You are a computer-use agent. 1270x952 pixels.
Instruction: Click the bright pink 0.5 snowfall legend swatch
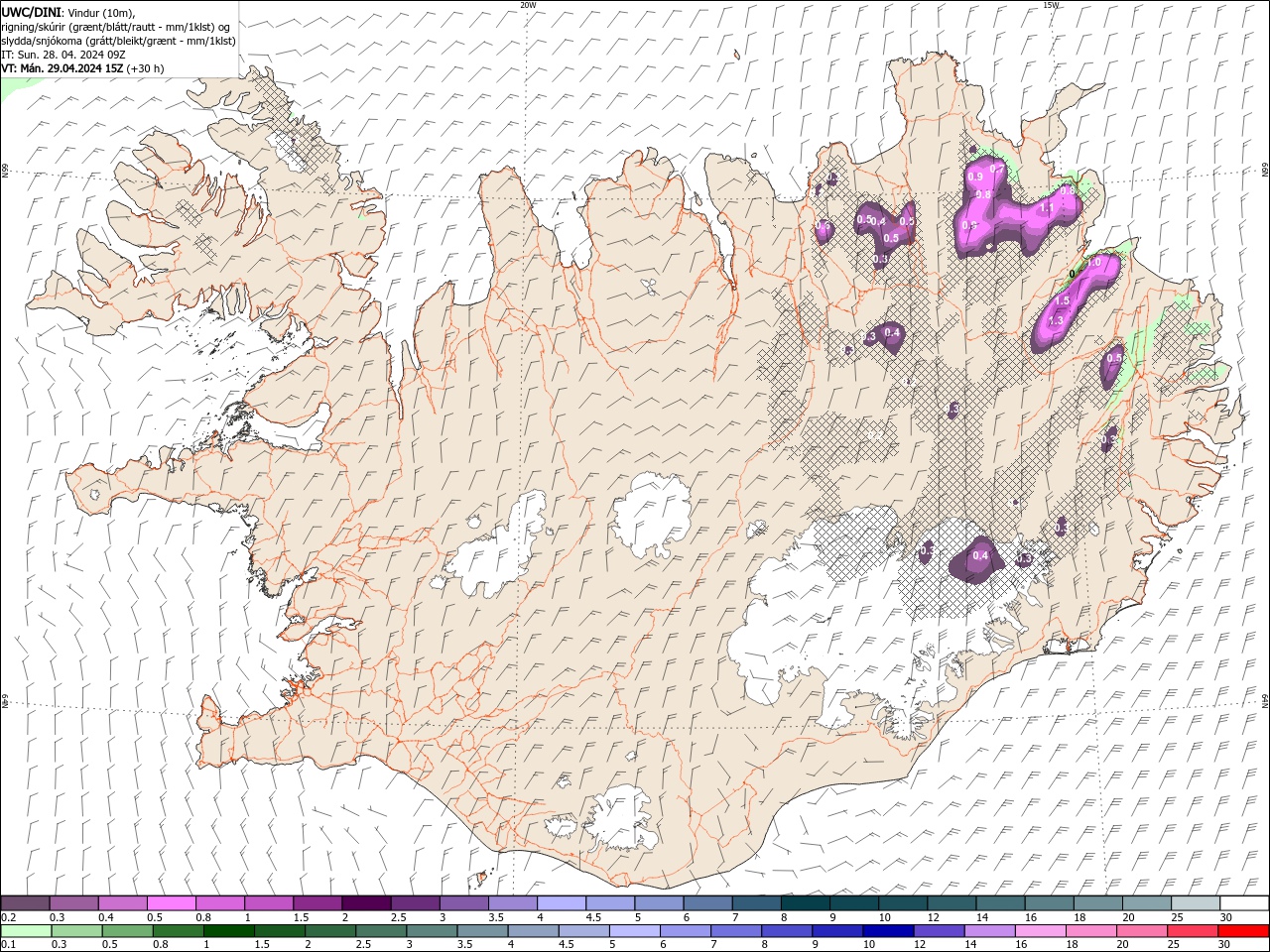click(173, 903)
